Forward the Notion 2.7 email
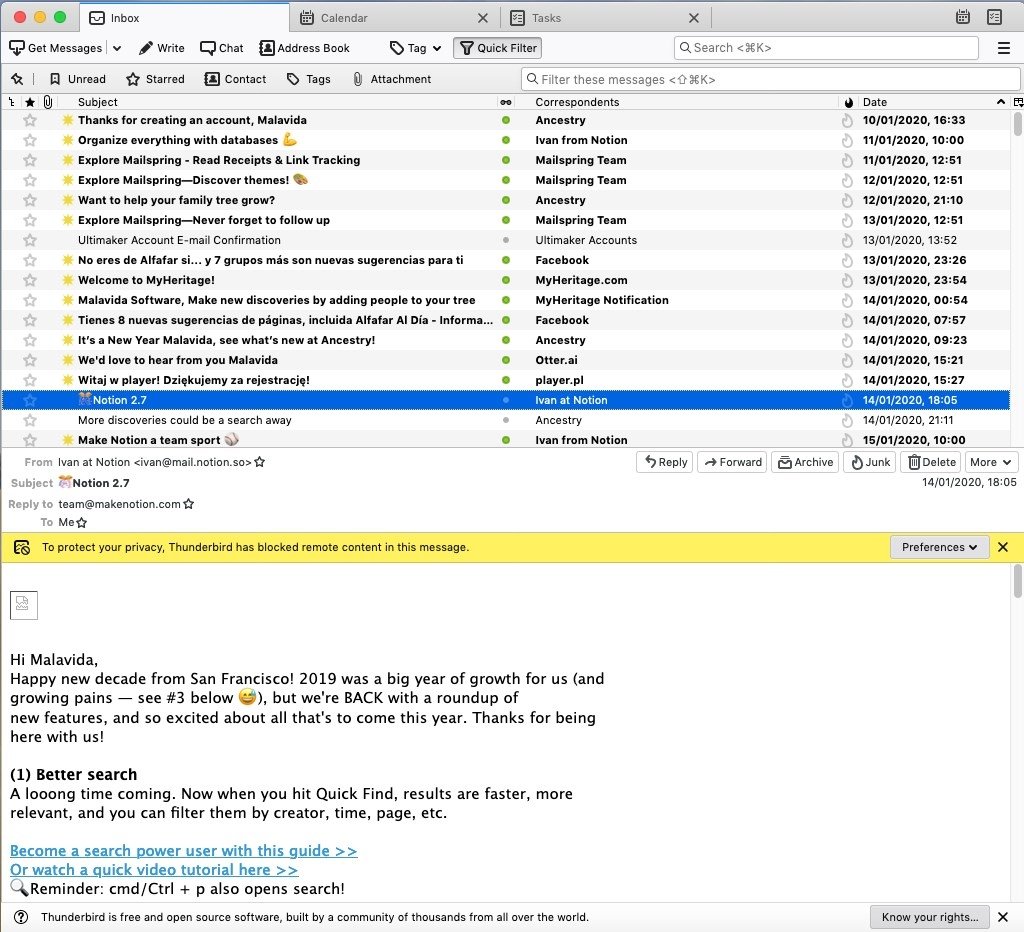The image size is (1024, 932). (733, 462)
